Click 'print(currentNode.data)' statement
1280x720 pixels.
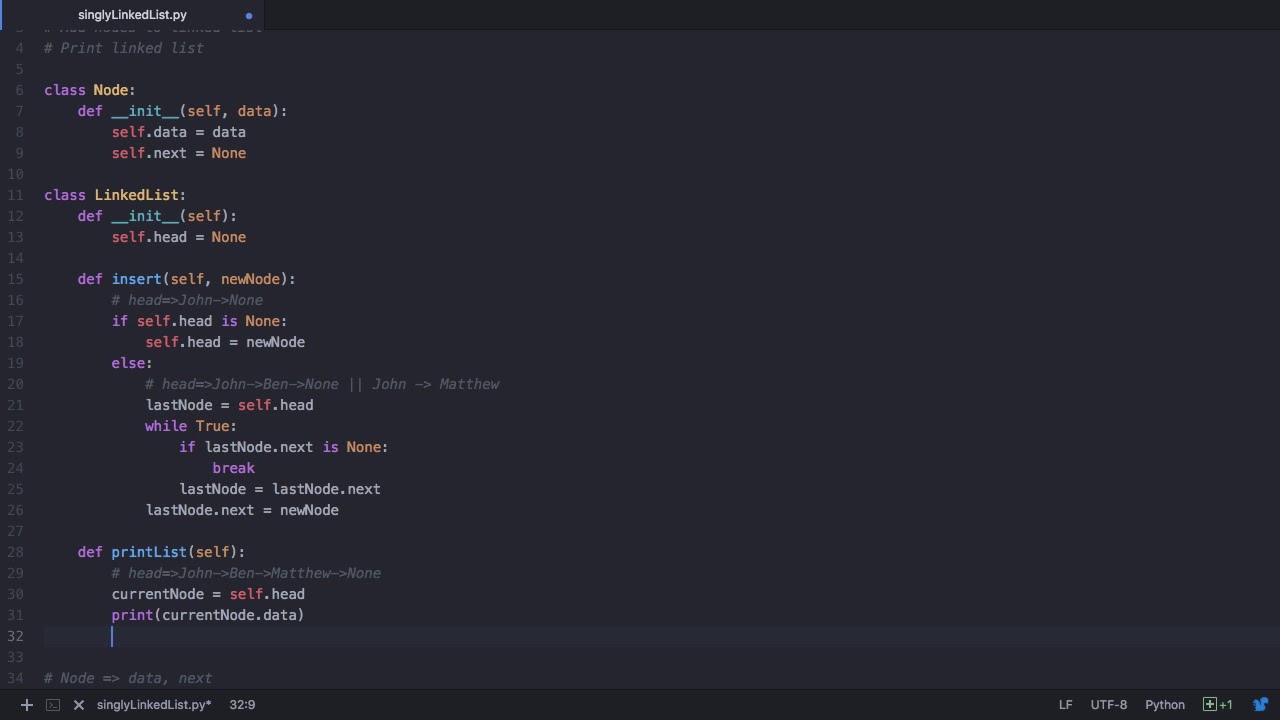[208, 615]
